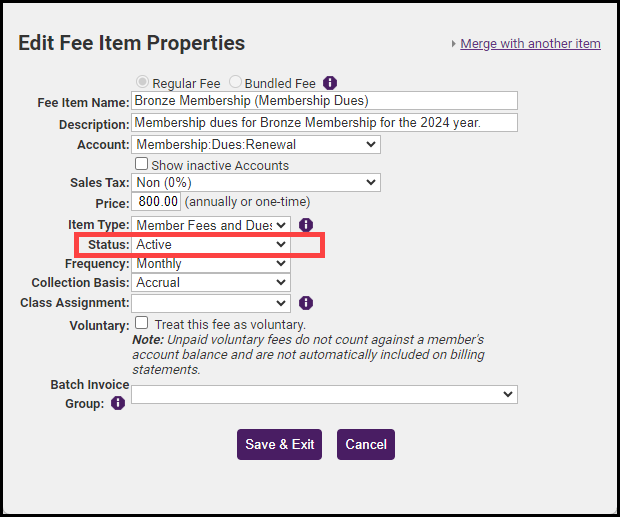Expand the Collection Basis dropdown

pyautogui.click(x=211, y=283)
